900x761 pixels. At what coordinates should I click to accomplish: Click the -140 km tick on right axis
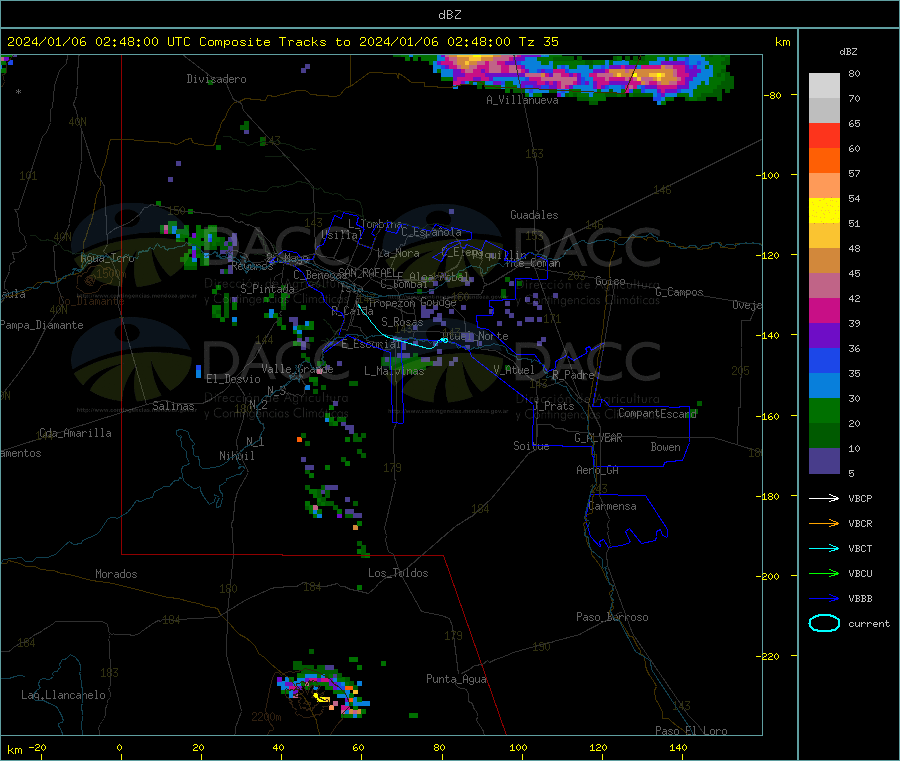pyautogui.click(x=771, y=335)
